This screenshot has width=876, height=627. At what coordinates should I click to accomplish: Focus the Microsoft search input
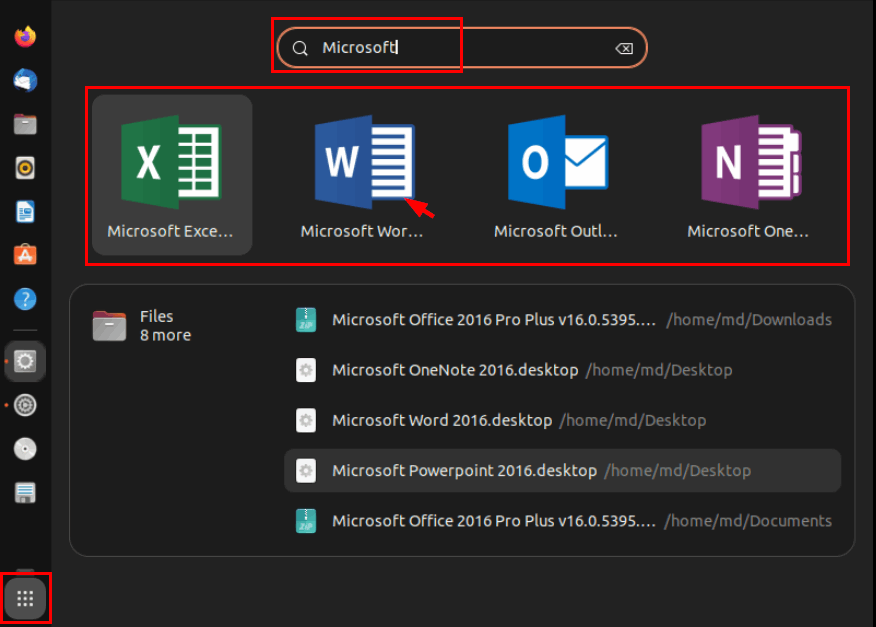[462, 48]
